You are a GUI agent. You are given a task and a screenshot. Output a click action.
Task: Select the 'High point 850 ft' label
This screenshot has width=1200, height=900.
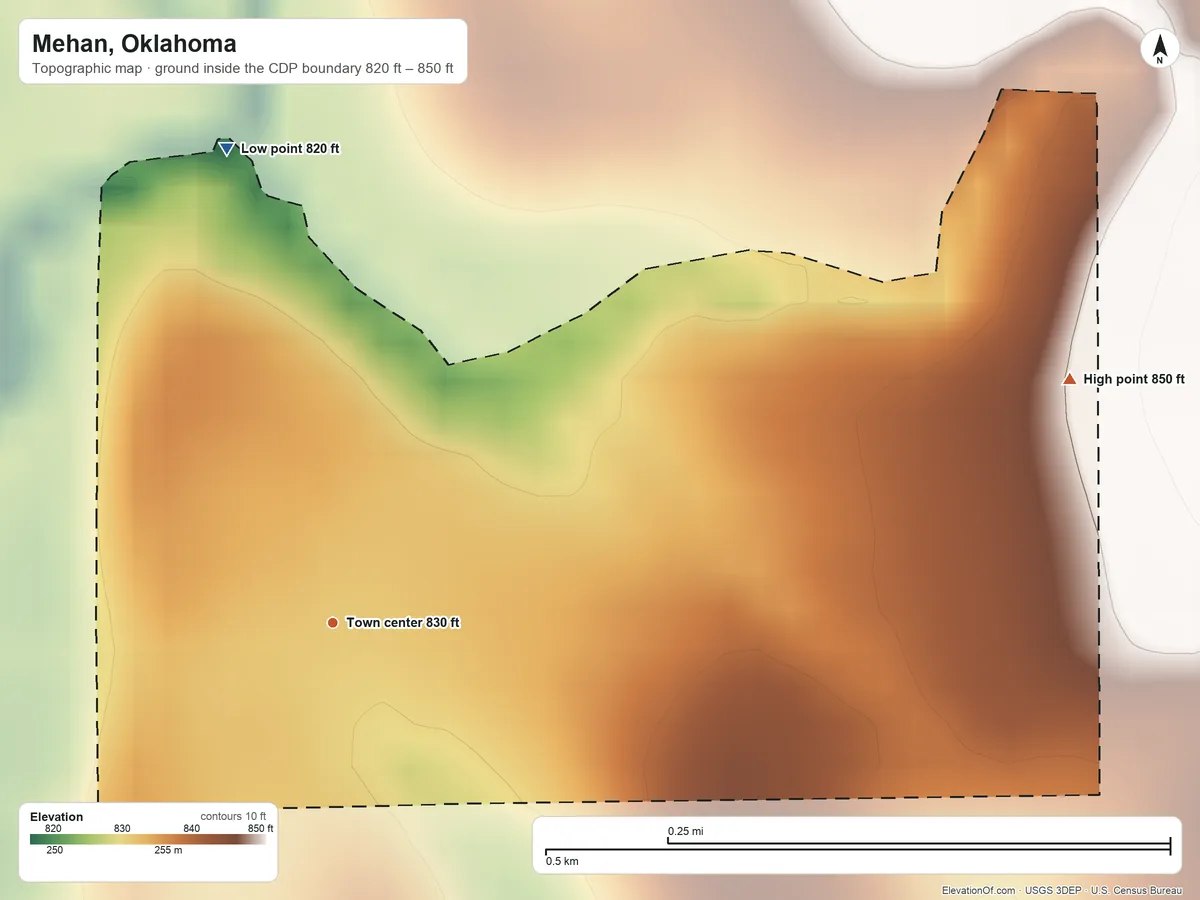click(x=1134, y=379)
